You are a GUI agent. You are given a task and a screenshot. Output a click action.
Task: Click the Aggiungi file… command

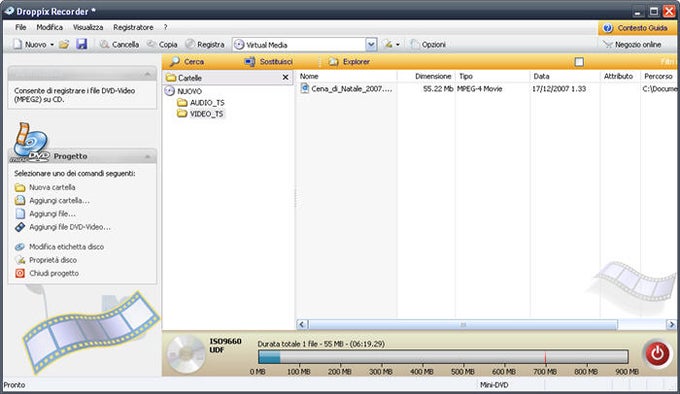click(x=46, y=214)
